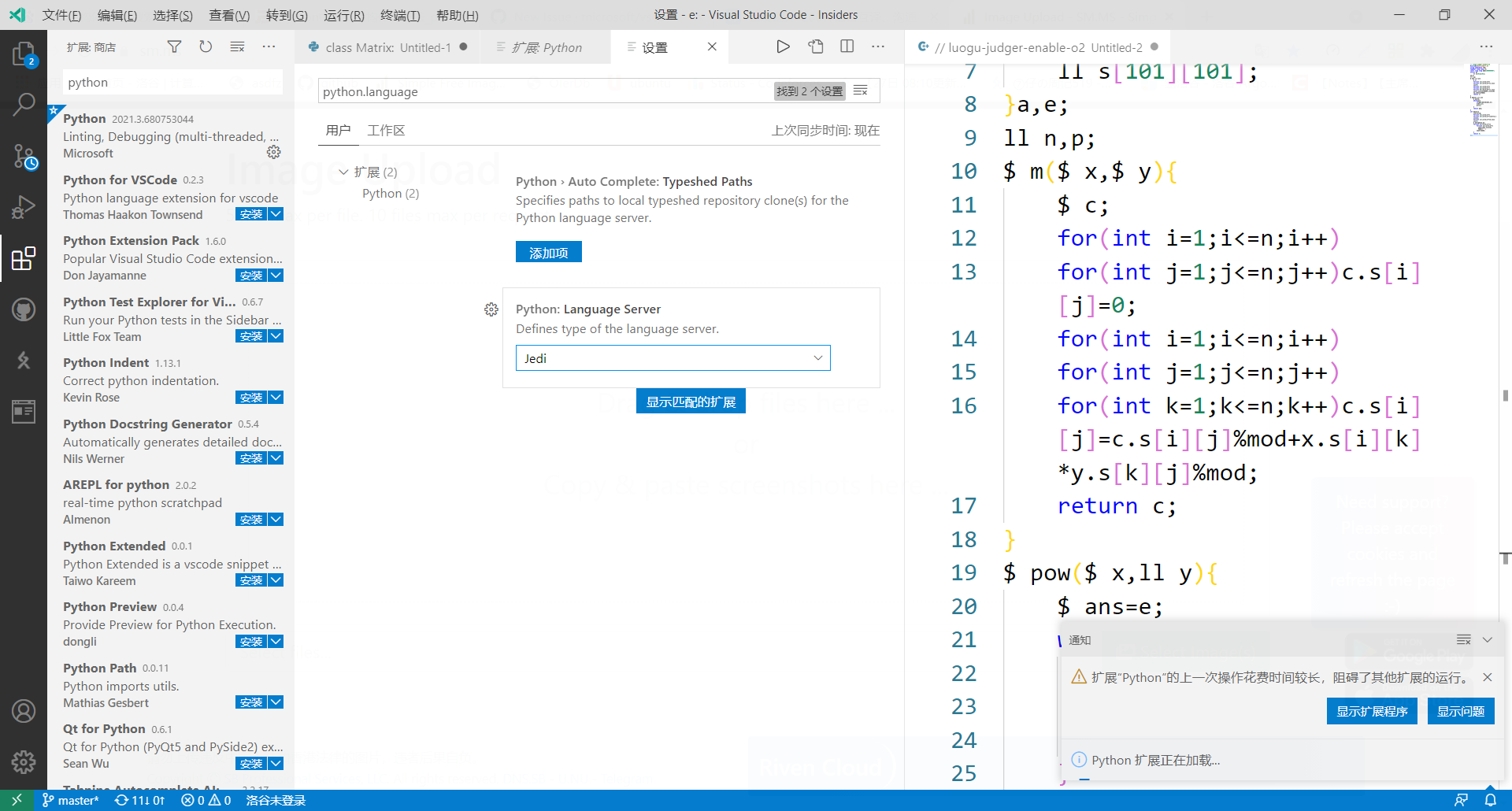
Task: Open Qt for Python extension entry
Action: pos(172,746)
